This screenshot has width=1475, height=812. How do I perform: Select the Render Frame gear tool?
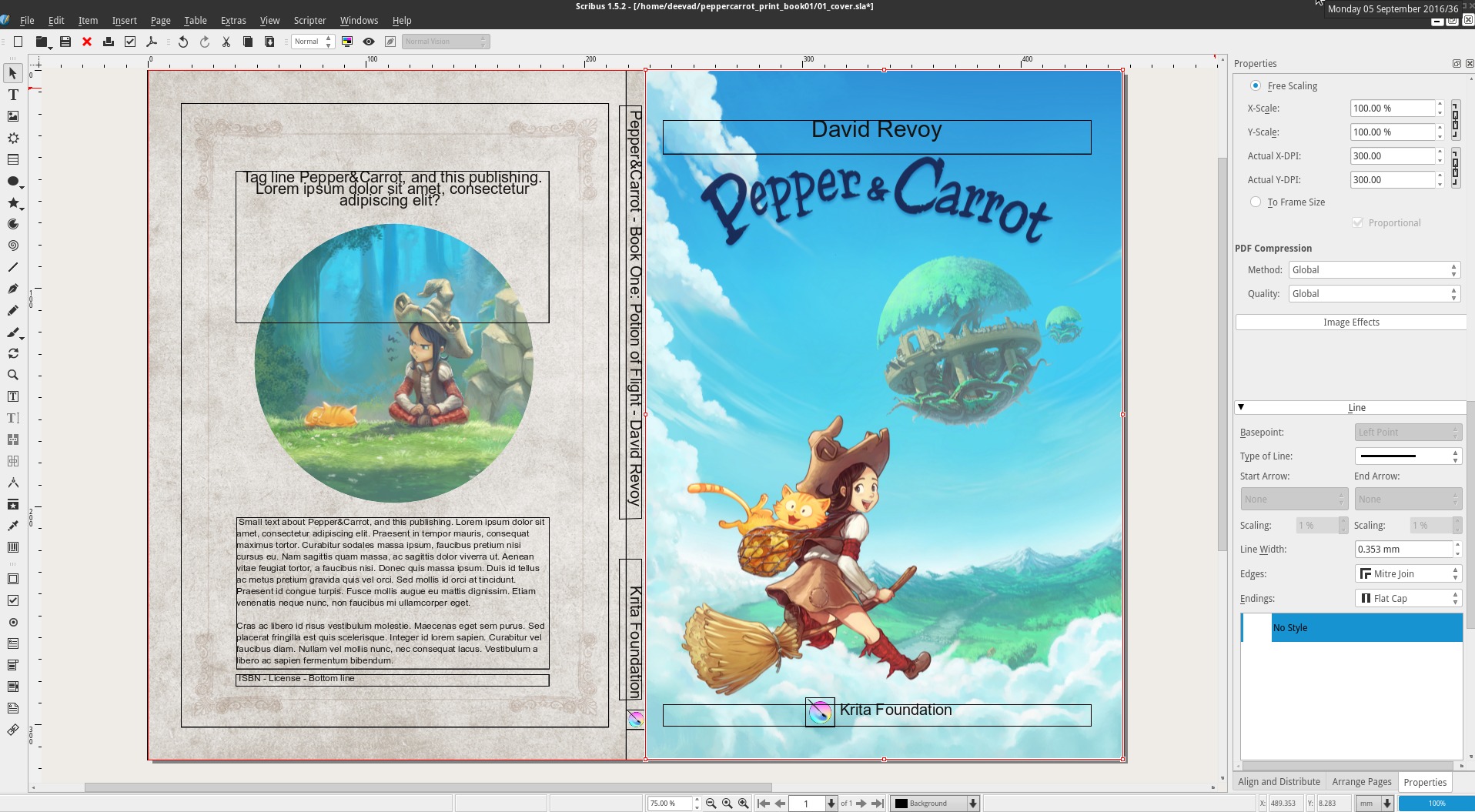[13, 138]
